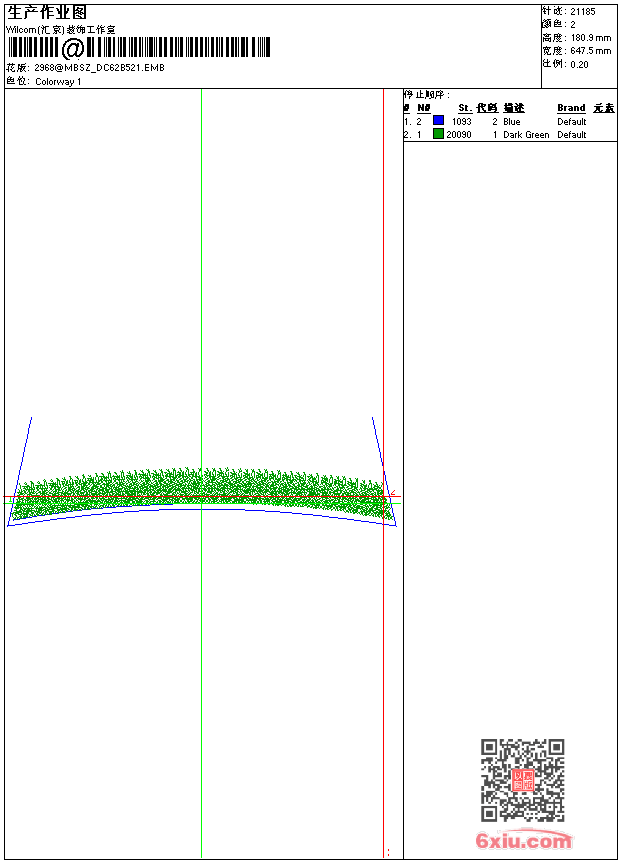Click the Colorway 1 label
This screenshot has height=860, width=620.
[58, 82]
